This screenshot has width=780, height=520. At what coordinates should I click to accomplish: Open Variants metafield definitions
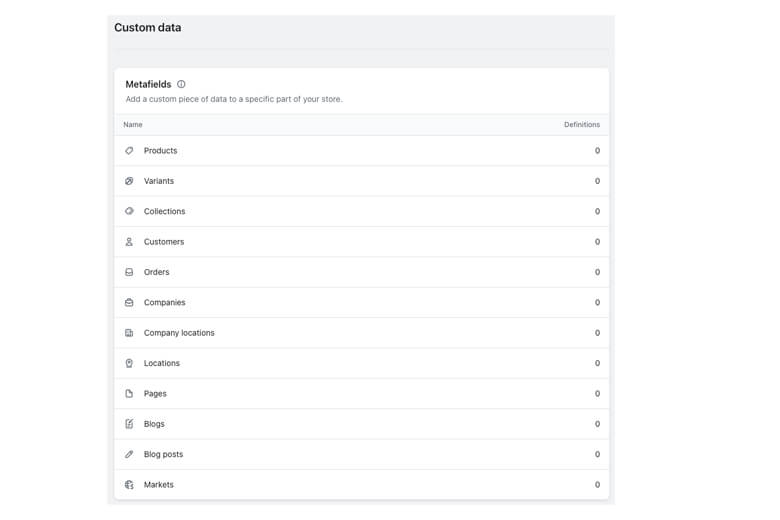tap(159, 181)
